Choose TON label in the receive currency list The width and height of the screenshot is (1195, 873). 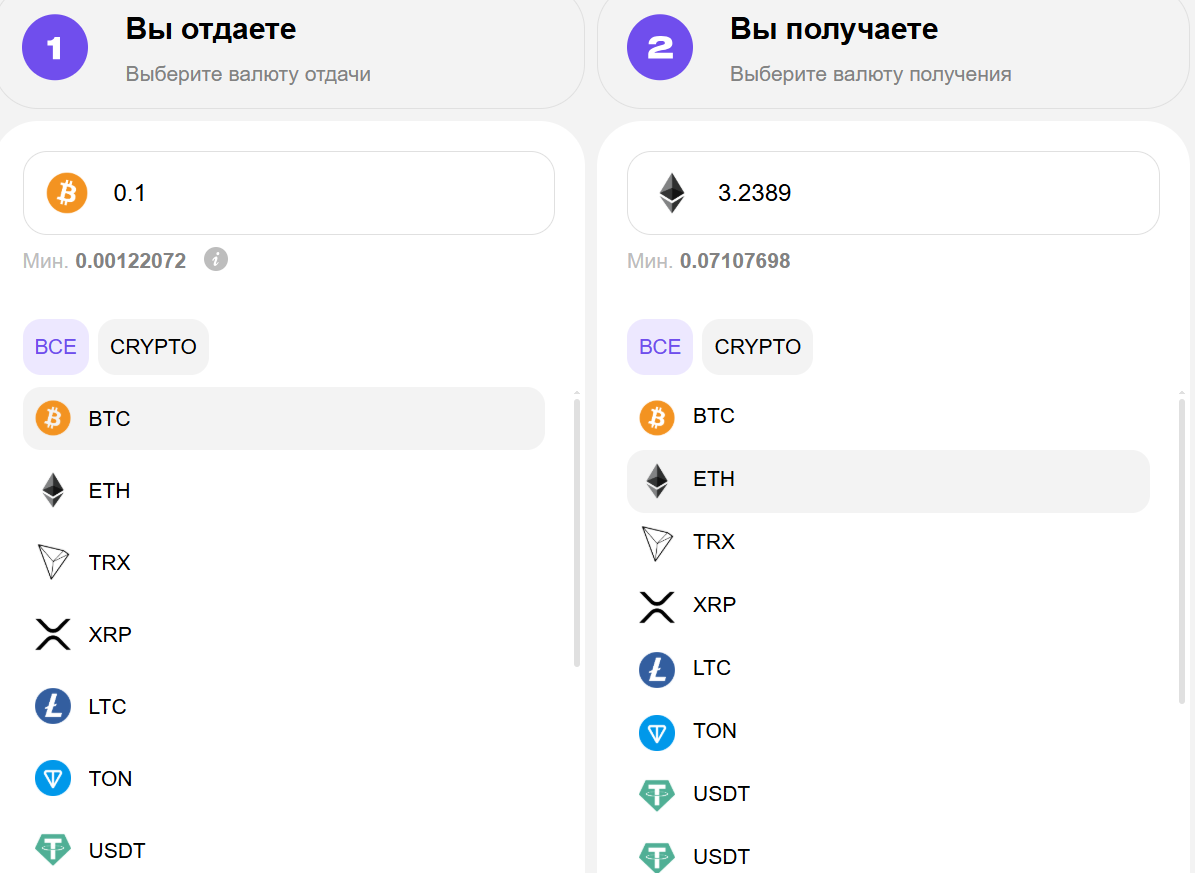tap(714, 730)
